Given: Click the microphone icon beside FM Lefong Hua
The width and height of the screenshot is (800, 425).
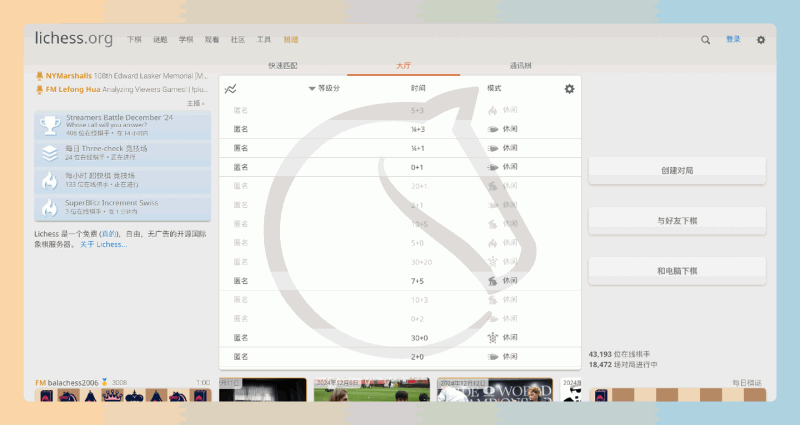Looking at the screenshot, I should coord(39,90).
